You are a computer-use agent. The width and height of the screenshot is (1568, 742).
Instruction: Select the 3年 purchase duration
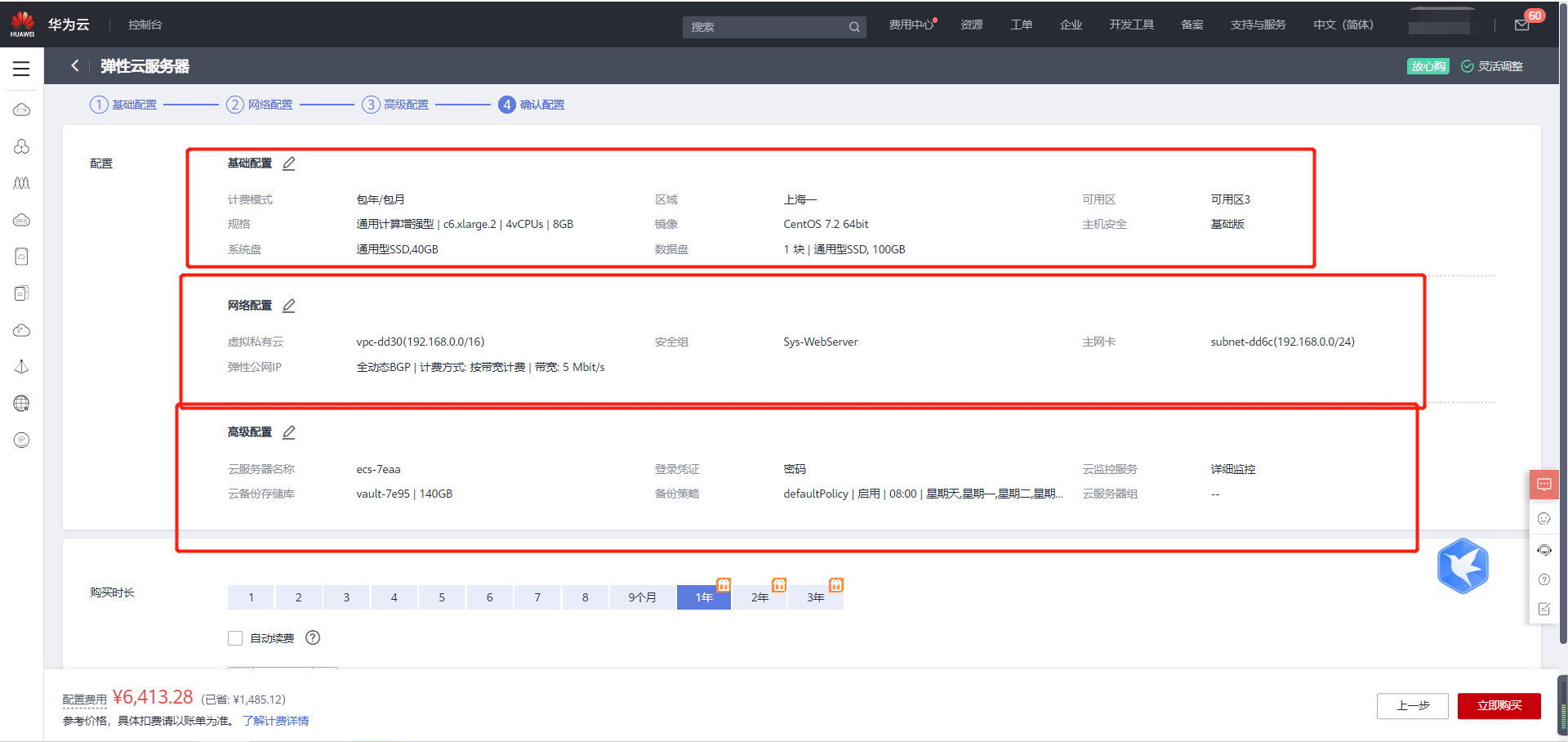click(815, 597)
